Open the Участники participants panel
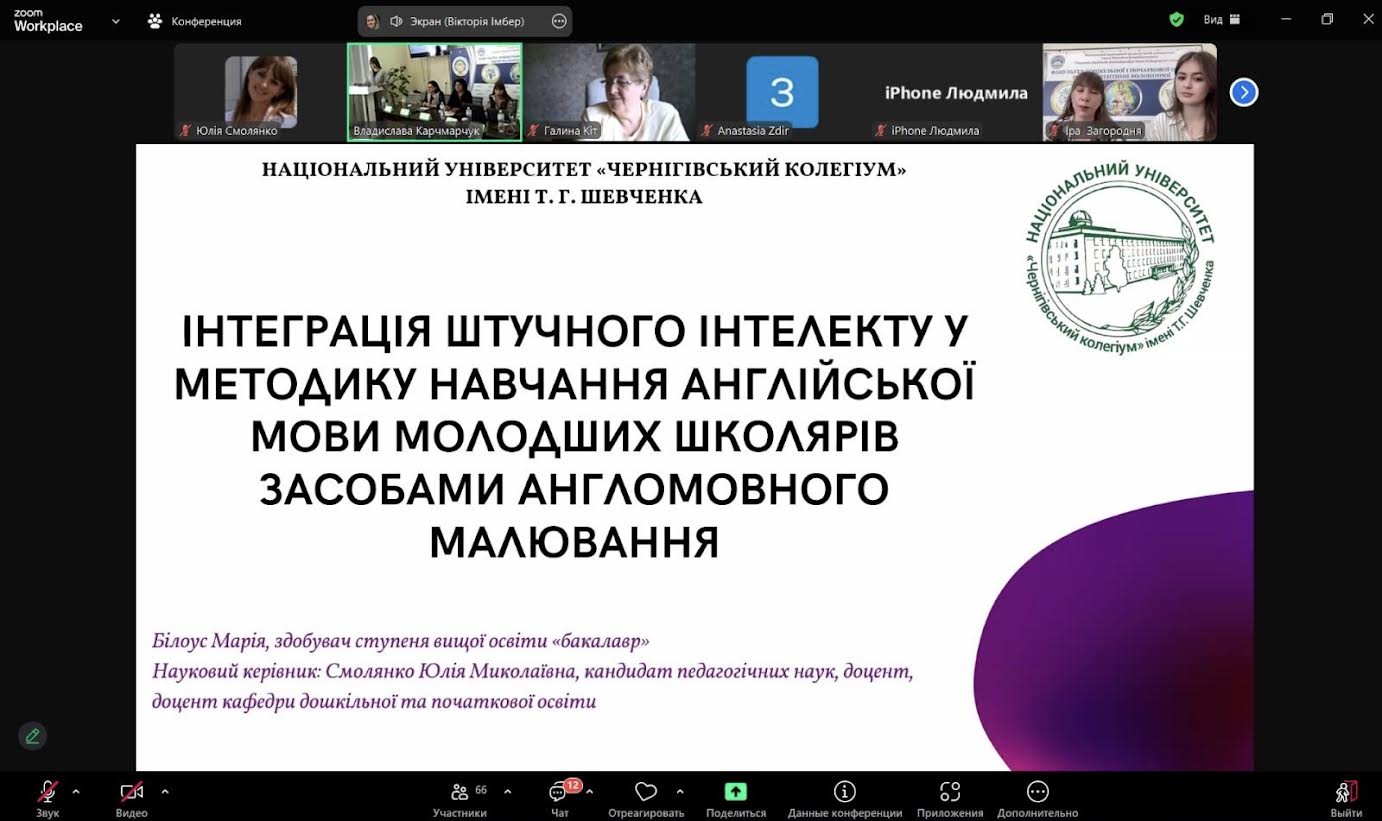 point(460,797)
